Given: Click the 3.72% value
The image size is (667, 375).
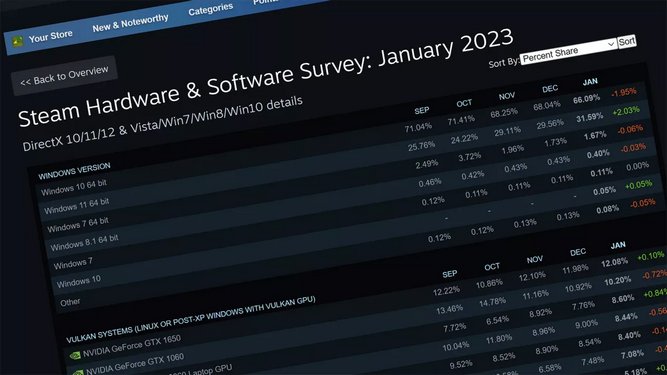Looking at the screenshot, I should click(x=470, y=156).
